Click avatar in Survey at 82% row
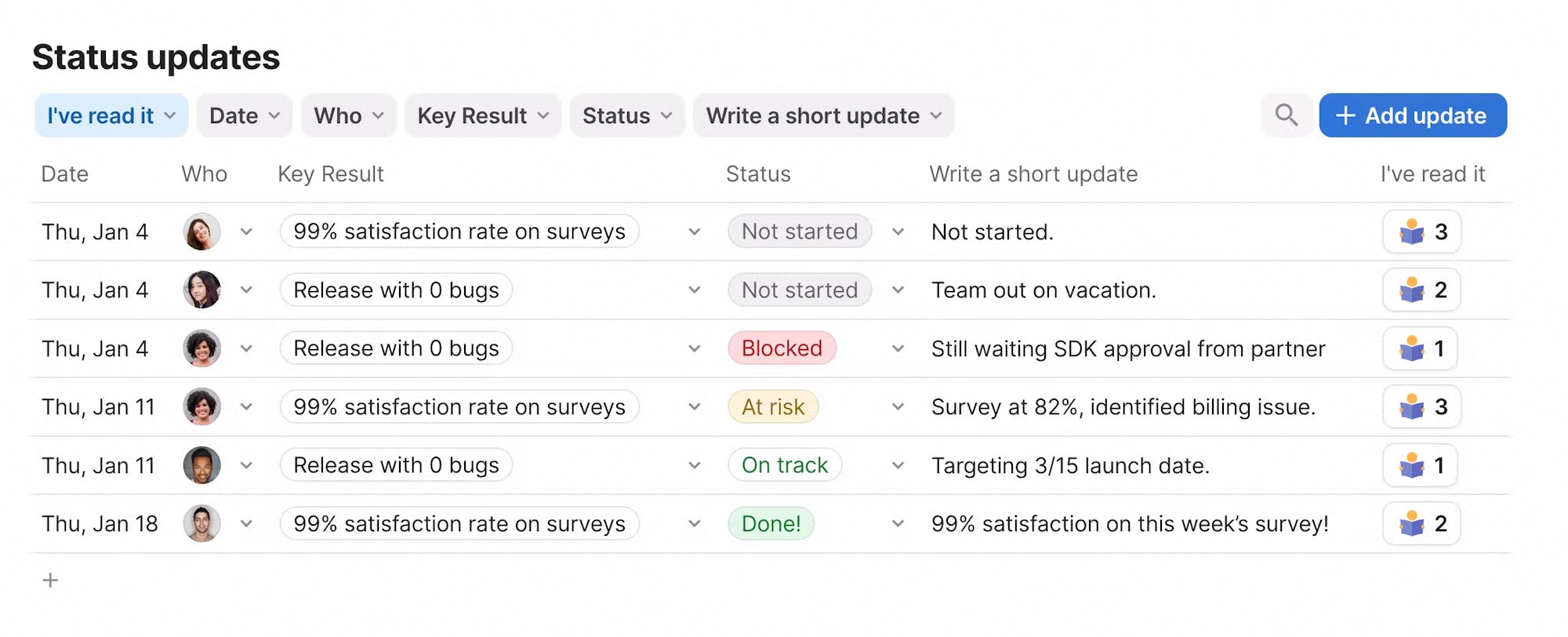 click(x=201, y=406)
